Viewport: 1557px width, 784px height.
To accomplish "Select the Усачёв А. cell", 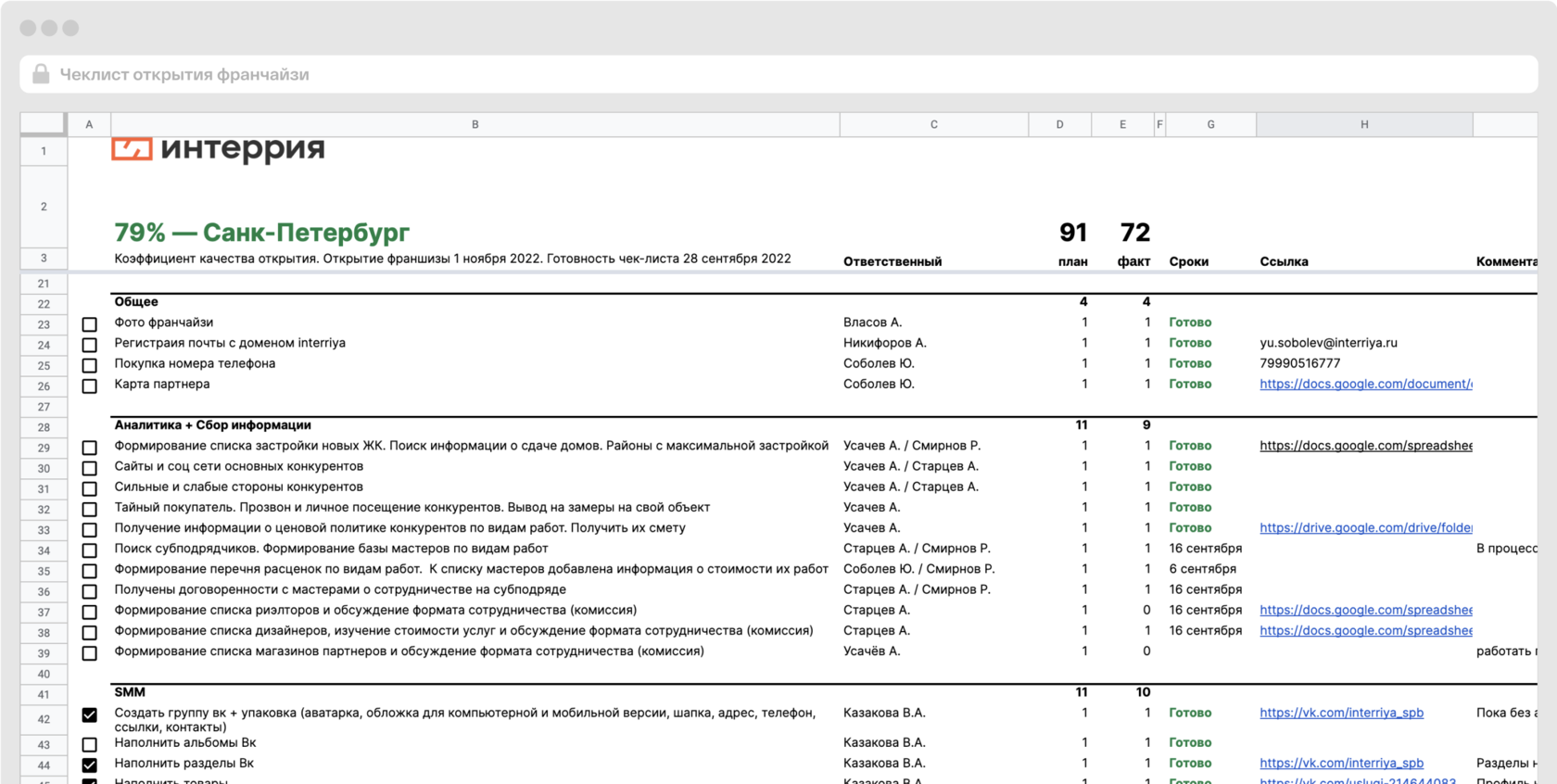I will point(871,651).
